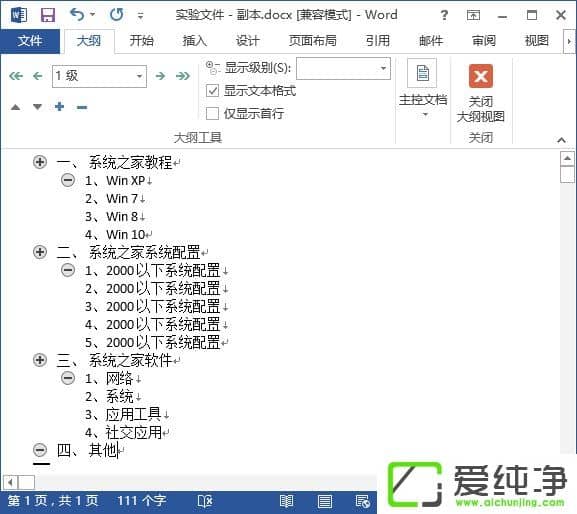Screen dimensions: 577x514
Task: Promote to Heading 1 double-left arrow
Action: point(16,76)
